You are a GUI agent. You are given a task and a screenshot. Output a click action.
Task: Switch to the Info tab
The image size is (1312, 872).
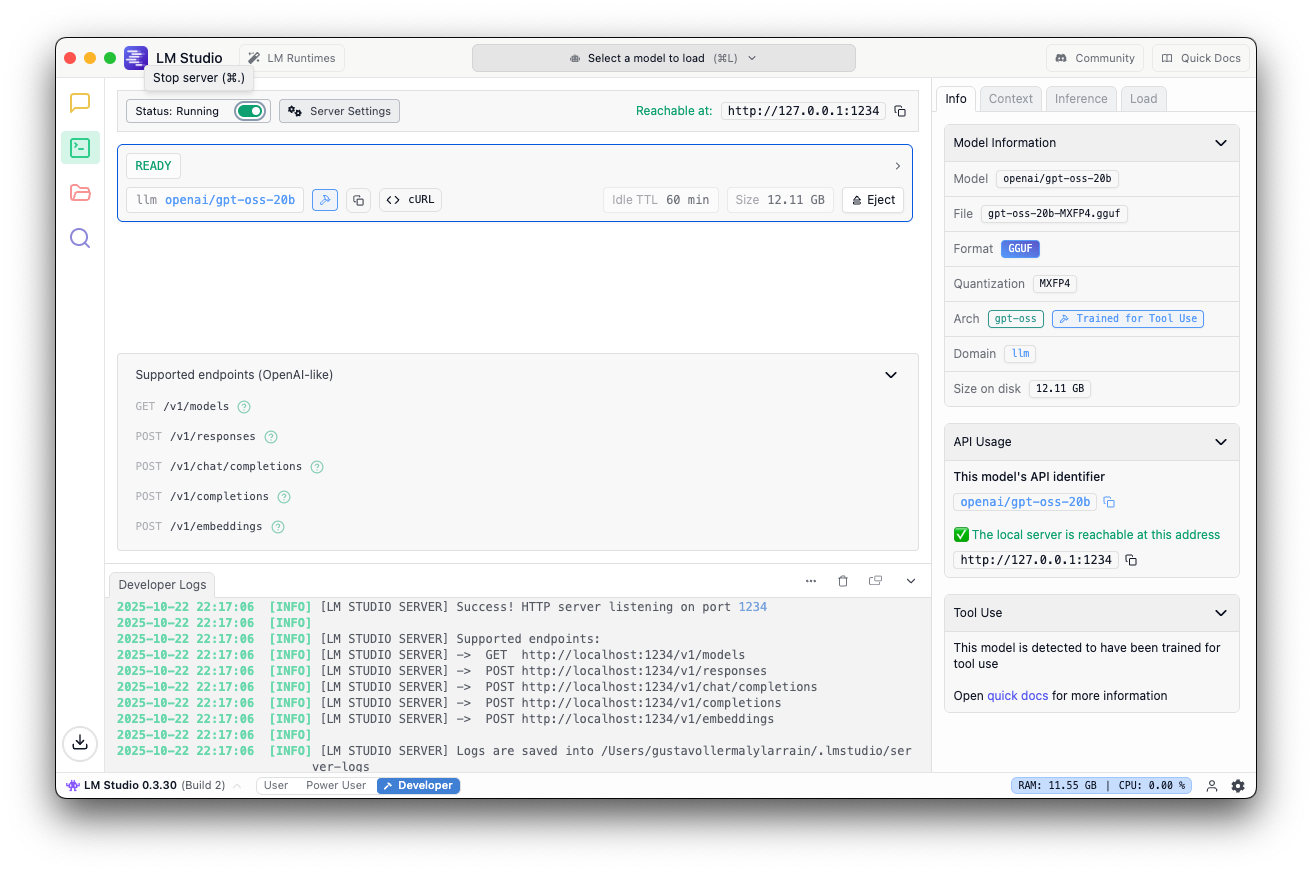pyautogui.click(x=956, y=98)
